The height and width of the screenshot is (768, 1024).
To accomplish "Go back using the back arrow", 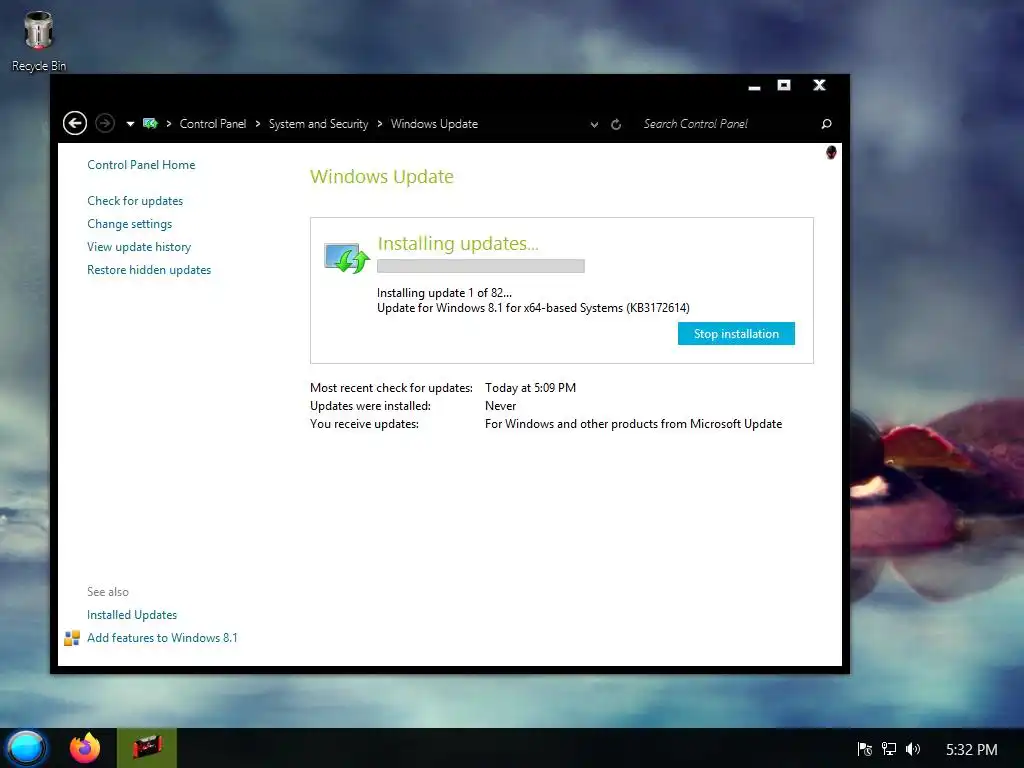I will 75,123.
